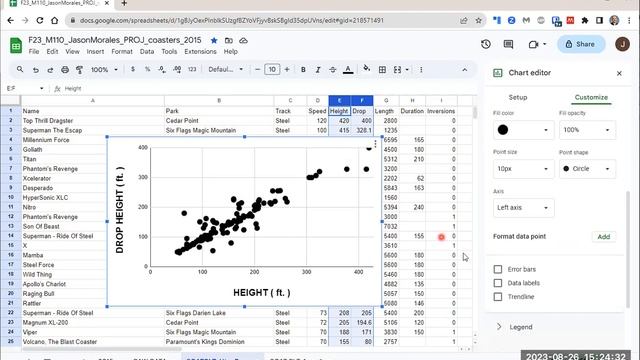This screenshot has width=640, height=360.
Task: Open the Extensions menu
Action: tap(200, 52)
